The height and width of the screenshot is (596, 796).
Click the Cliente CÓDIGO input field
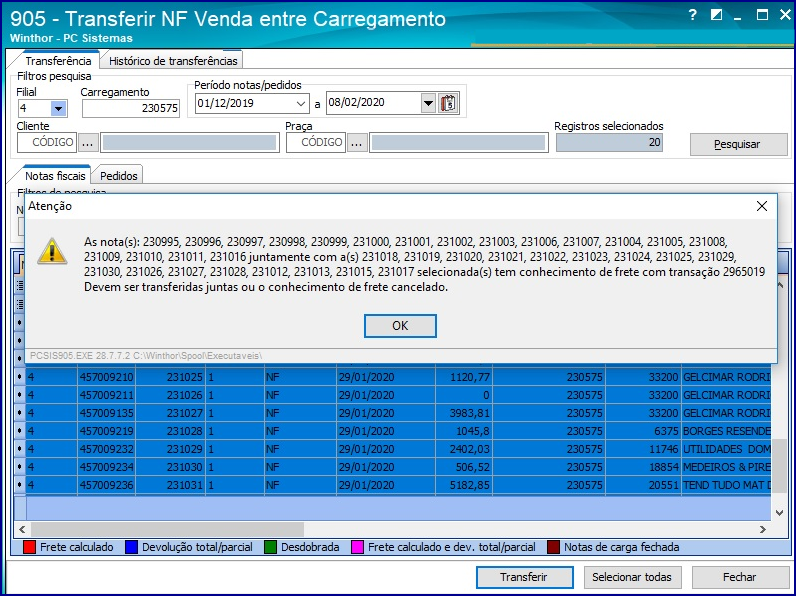point(47,143)
